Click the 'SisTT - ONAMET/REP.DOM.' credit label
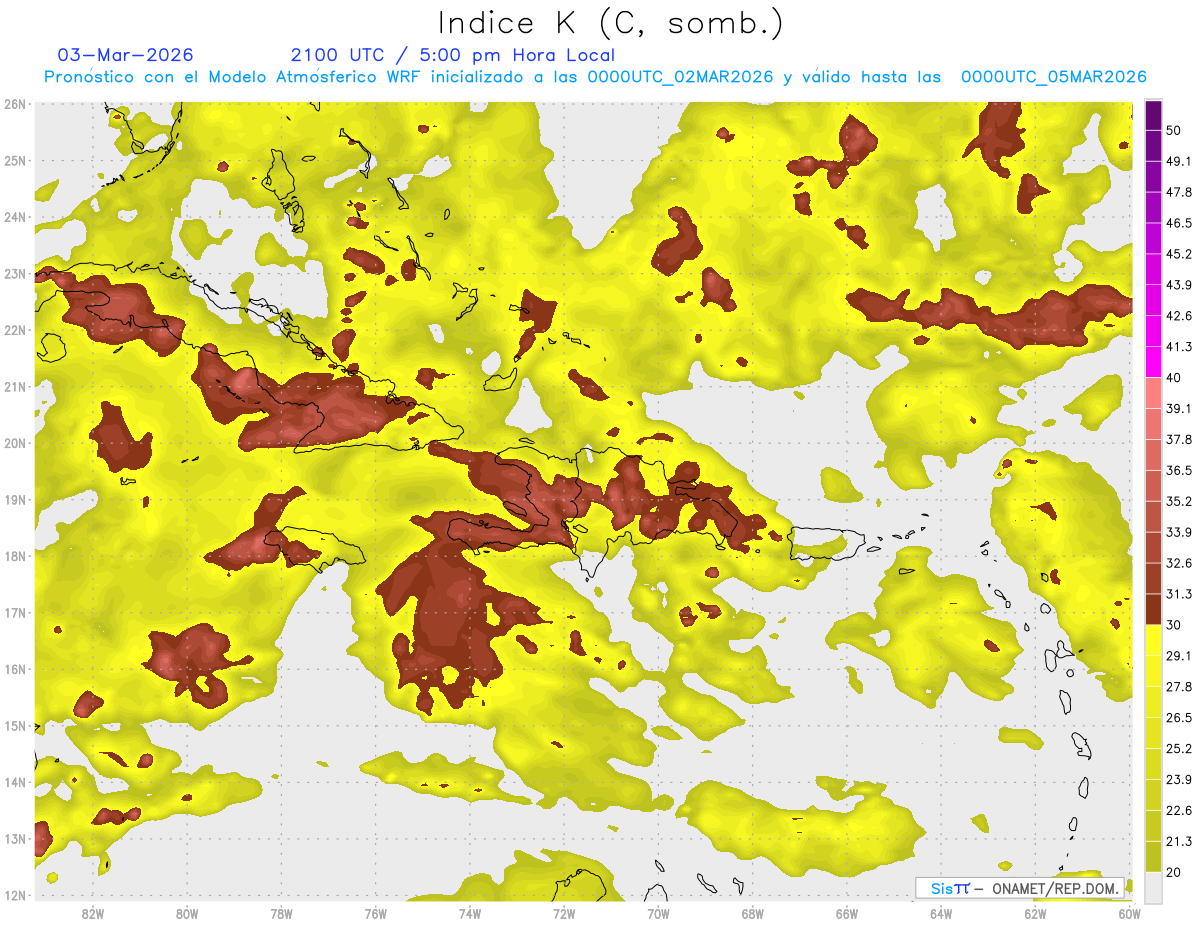This screenshot has width=1200, height=927. pos(1019,887)
